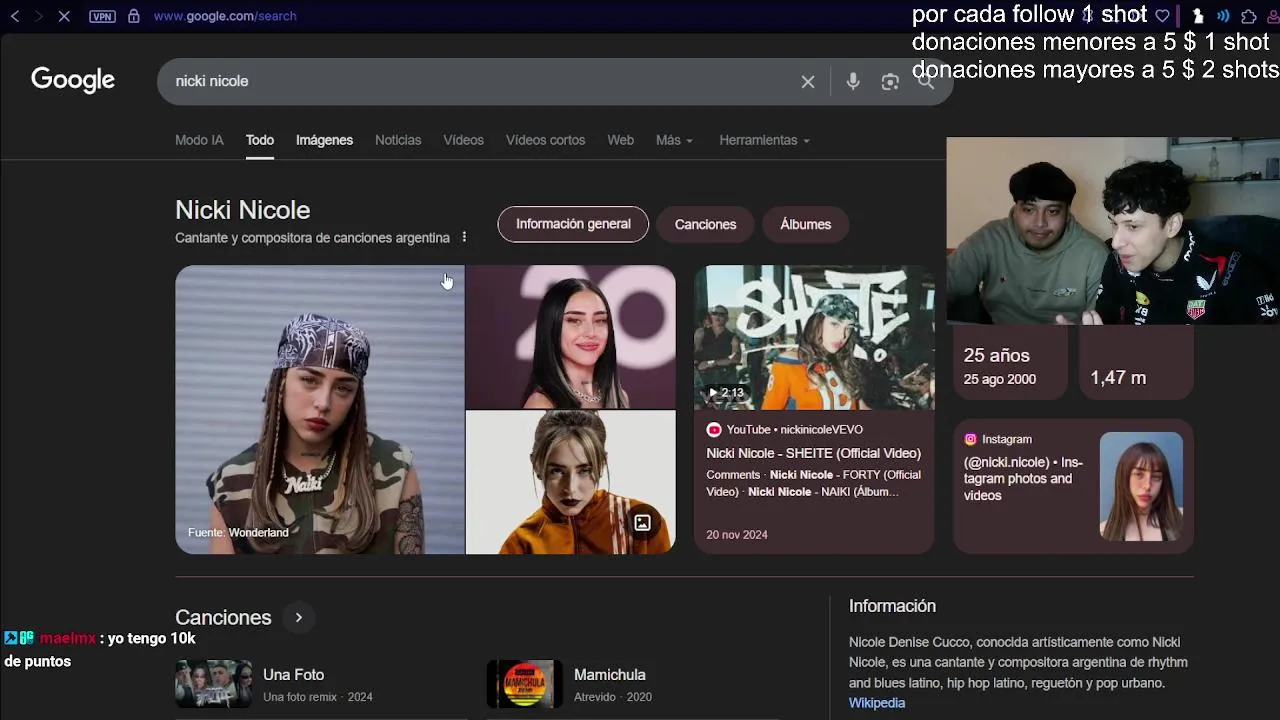This screenshot has height=720, width=1280.
Task: Click Fuente: Wonderland image caption
Action: (x=238, y=533)
